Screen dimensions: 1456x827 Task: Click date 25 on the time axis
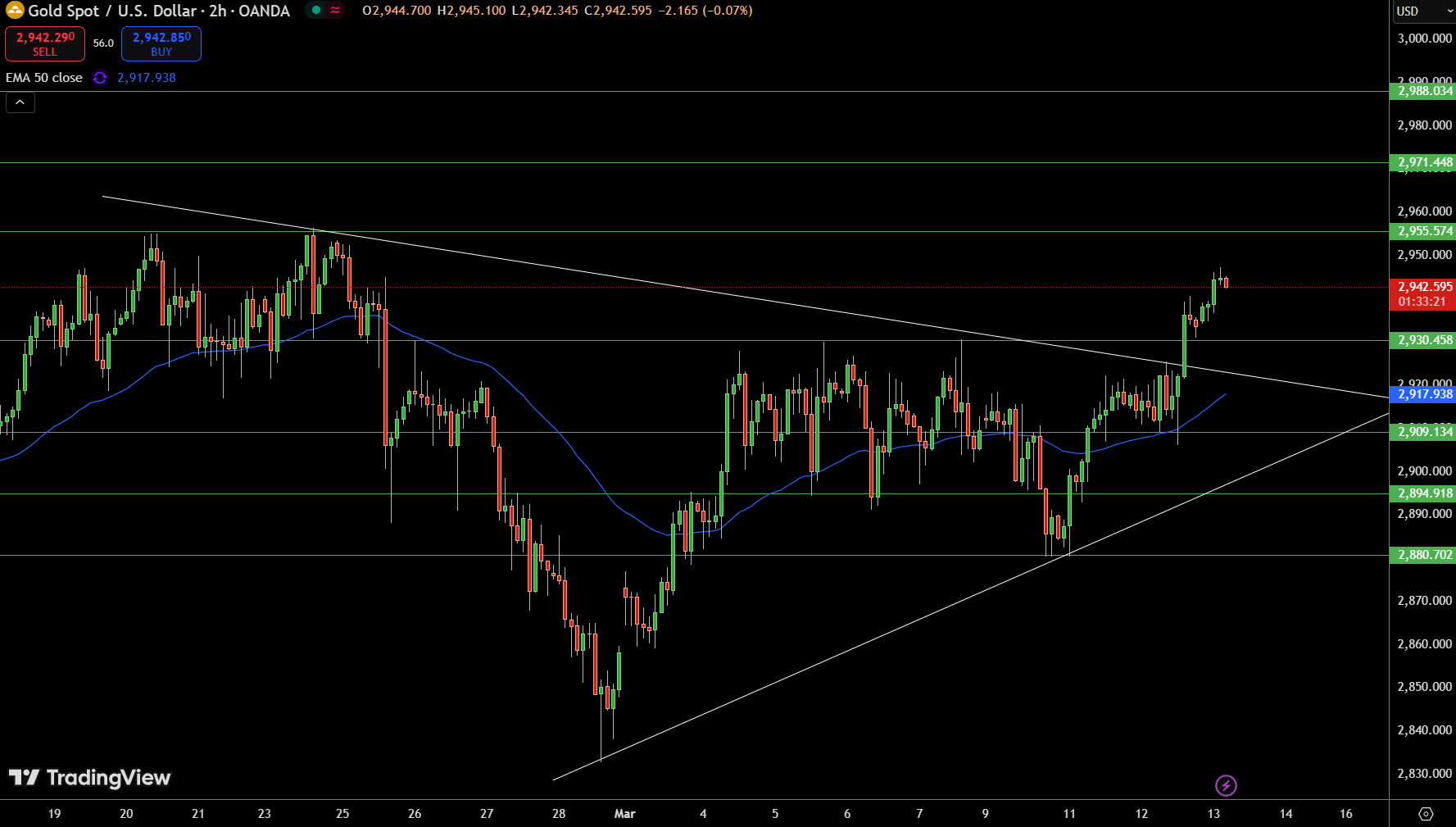[x=342, y=814]
